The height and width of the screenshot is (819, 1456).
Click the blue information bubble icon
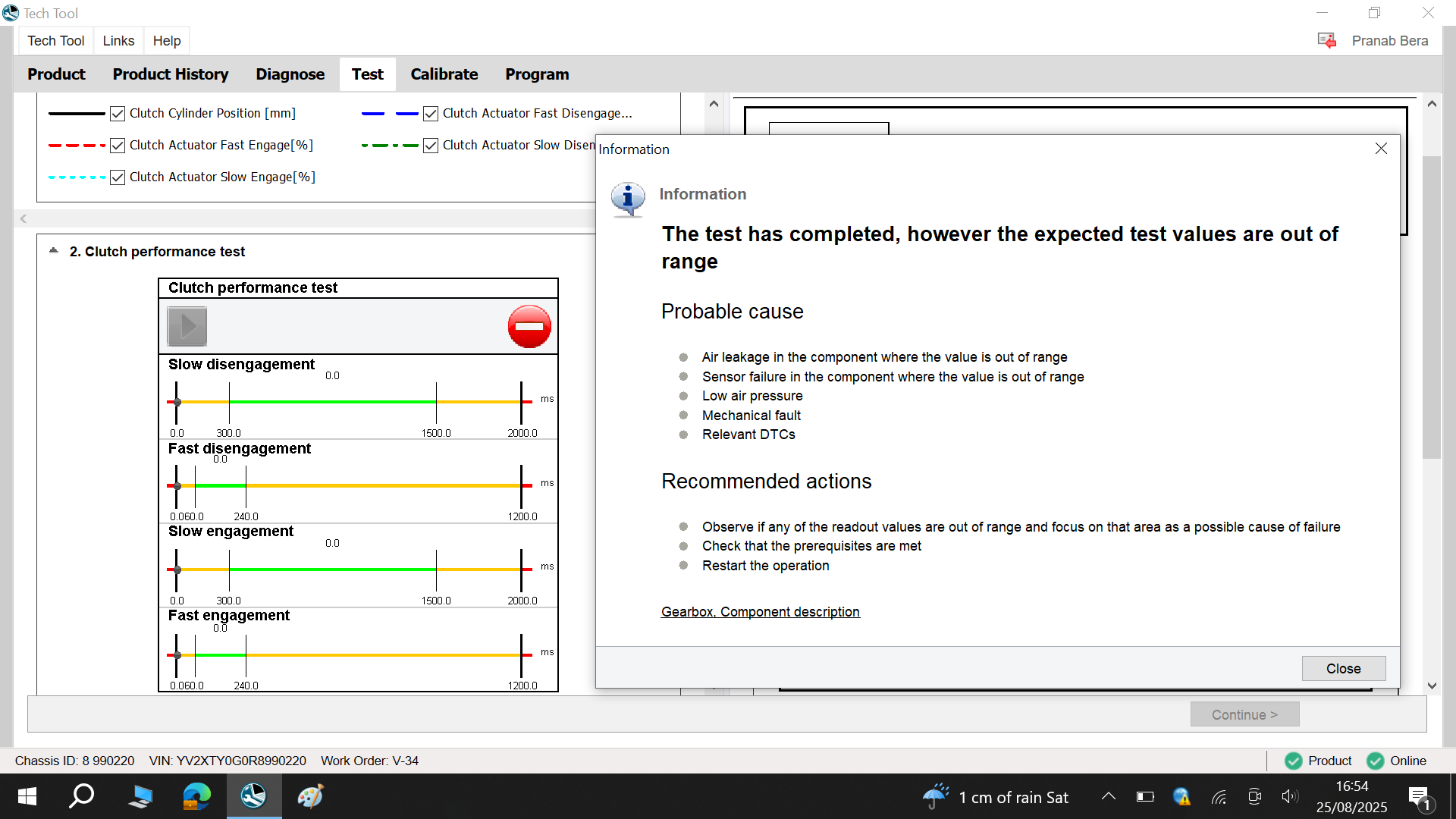click(x=628, y=199)
